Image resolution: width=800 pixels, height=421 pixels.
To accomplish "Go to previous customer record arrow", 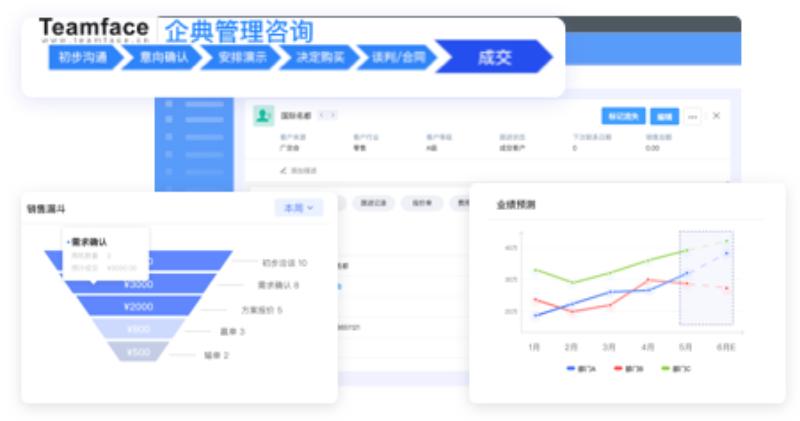I will coord(321,115).
